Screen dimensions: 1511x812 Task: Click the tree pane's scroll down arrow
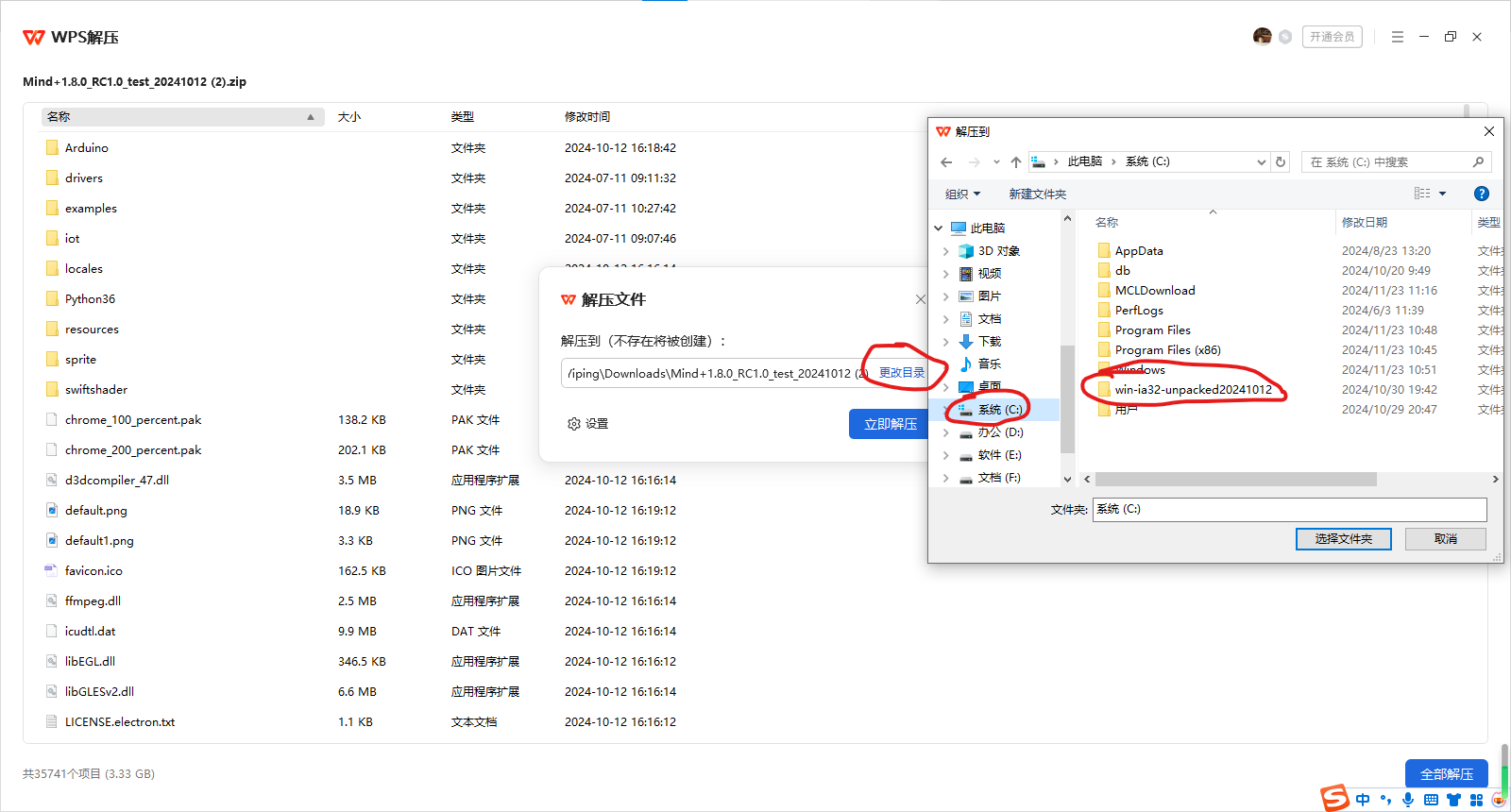click(1067, 480)
